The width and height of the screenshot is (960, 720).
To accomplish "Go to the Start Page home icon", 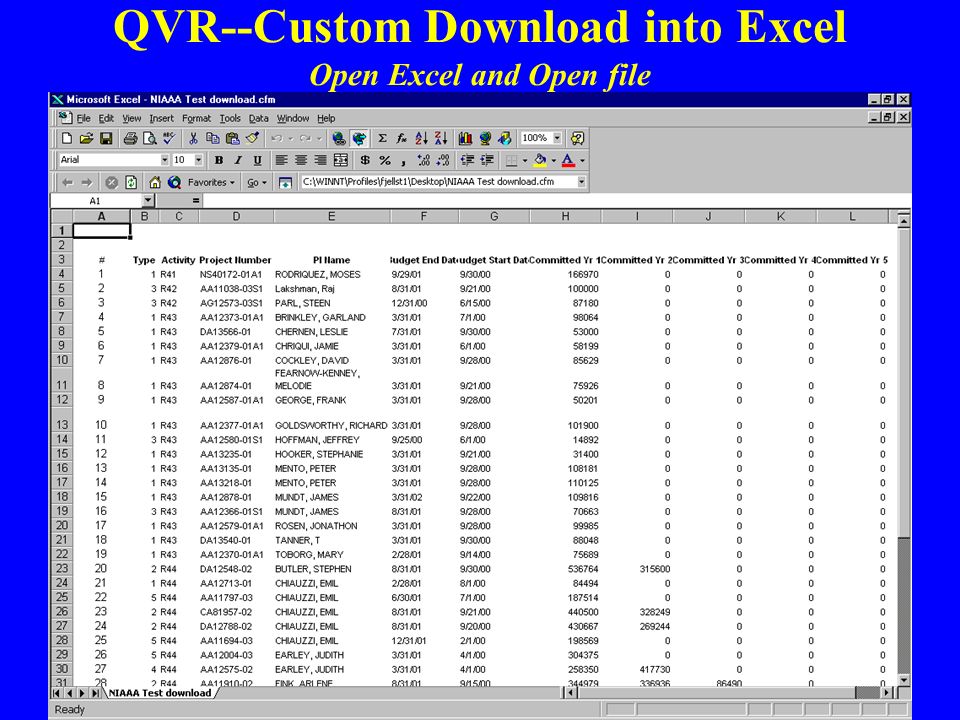I will [x=155, y=182].
